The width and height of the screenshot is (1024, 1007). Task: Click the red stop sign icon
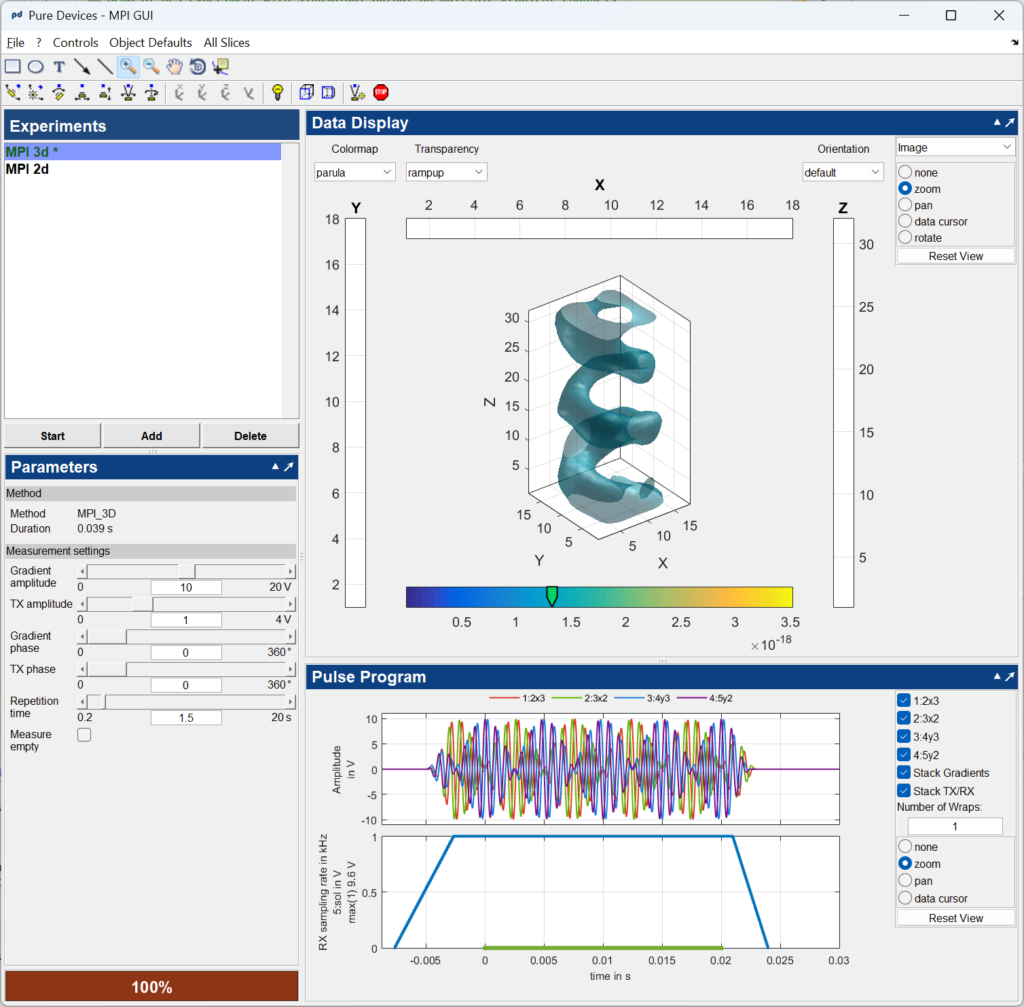coord(381,93)
